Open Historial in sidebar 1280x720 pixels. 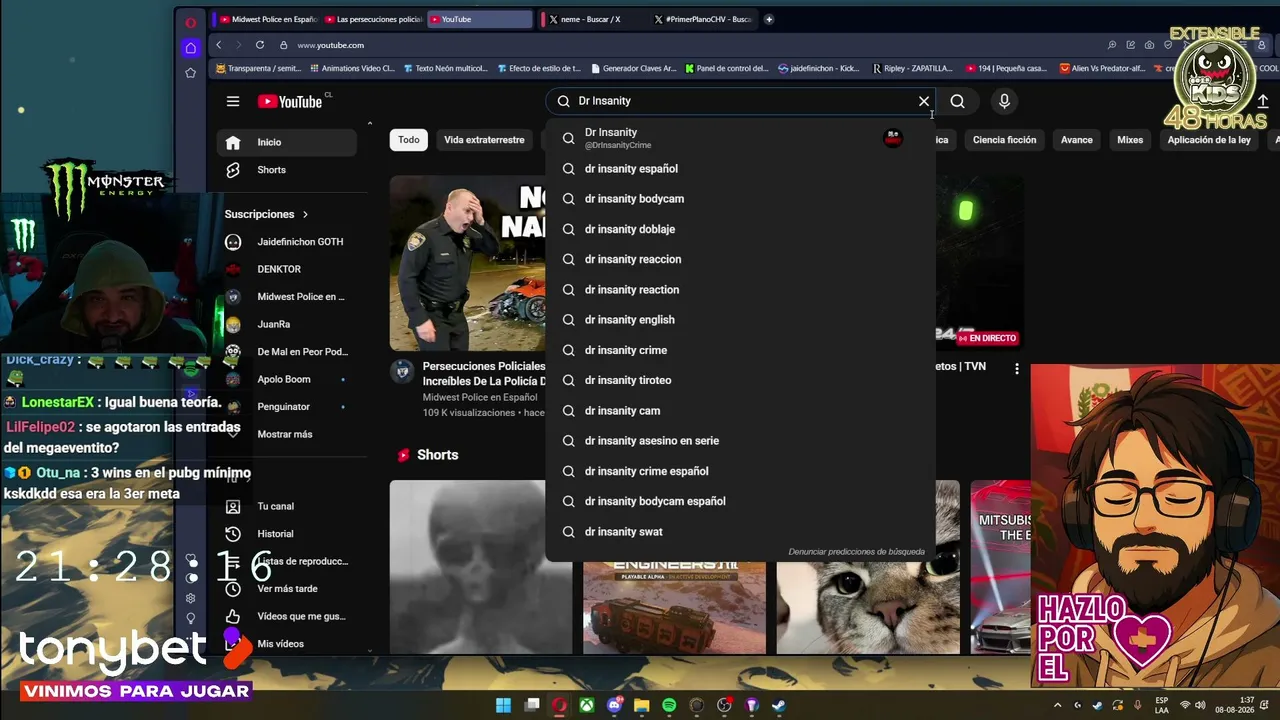pyautogui.click(x=287, y=534)
